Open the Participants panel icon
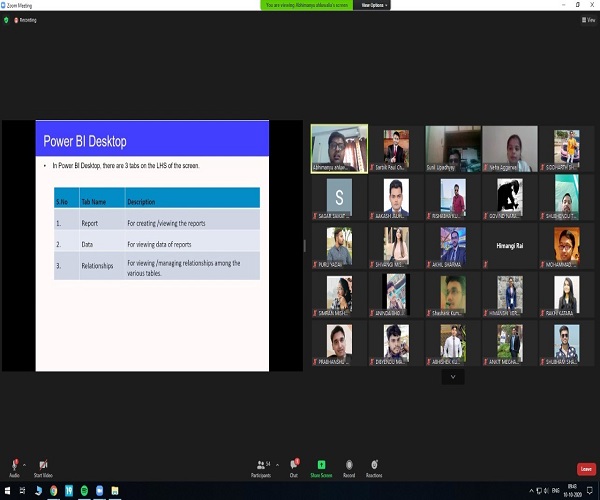 (x=261, y=464)
